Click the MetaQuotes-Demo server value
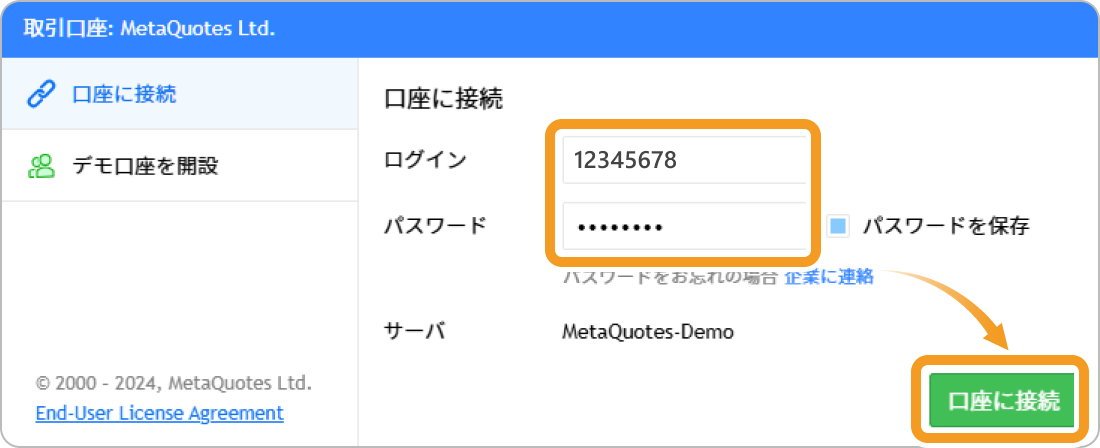 tap(648, 332)
